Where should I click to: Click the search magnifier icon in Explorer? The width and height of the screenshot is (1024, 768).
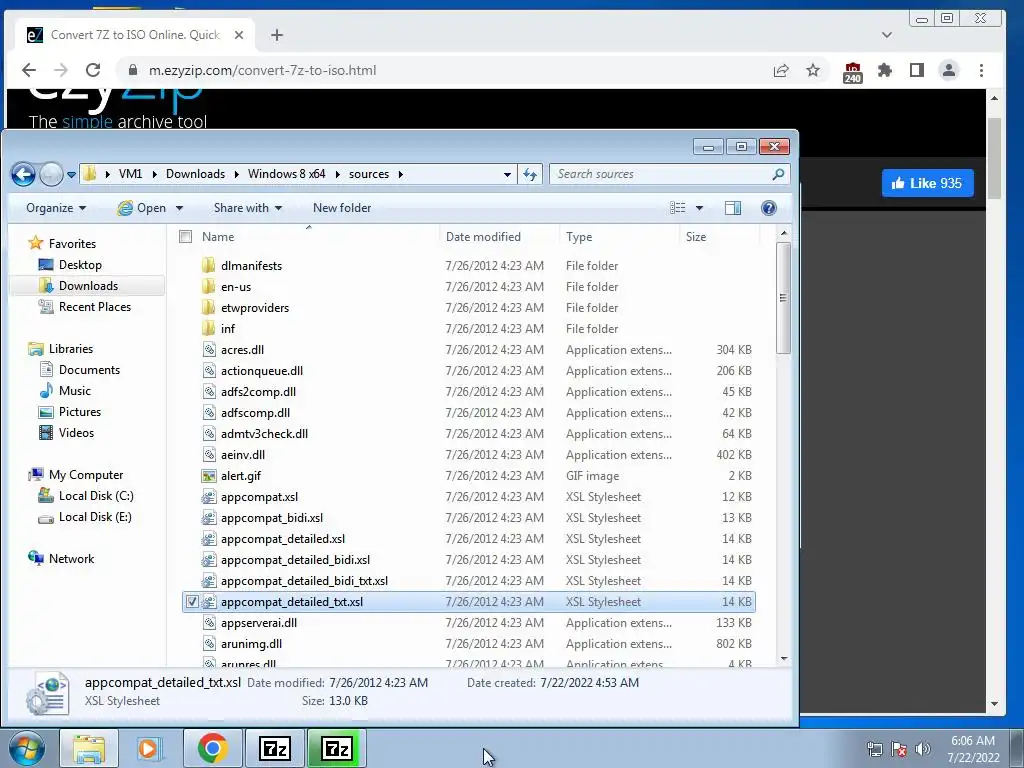[778, 174]
